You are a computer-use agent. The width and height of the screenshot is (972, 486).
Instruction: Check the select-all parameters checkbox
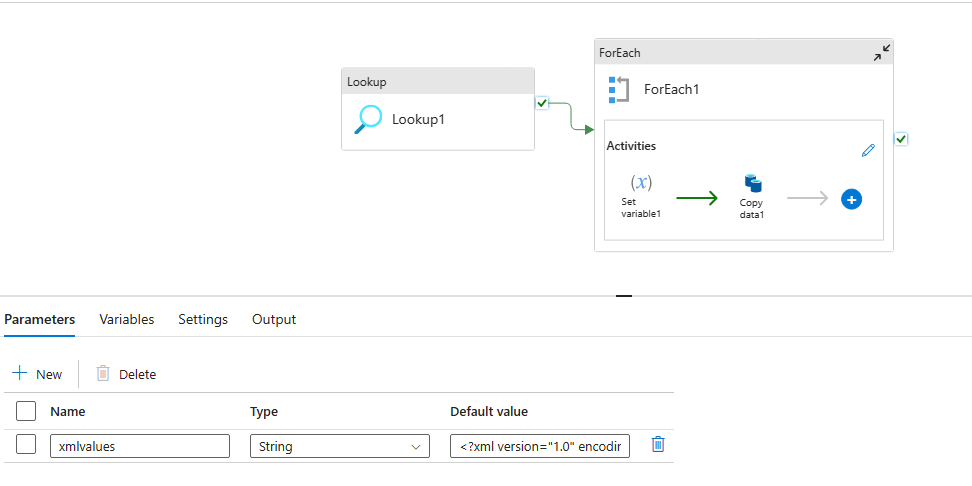click(x=27, y=411)
